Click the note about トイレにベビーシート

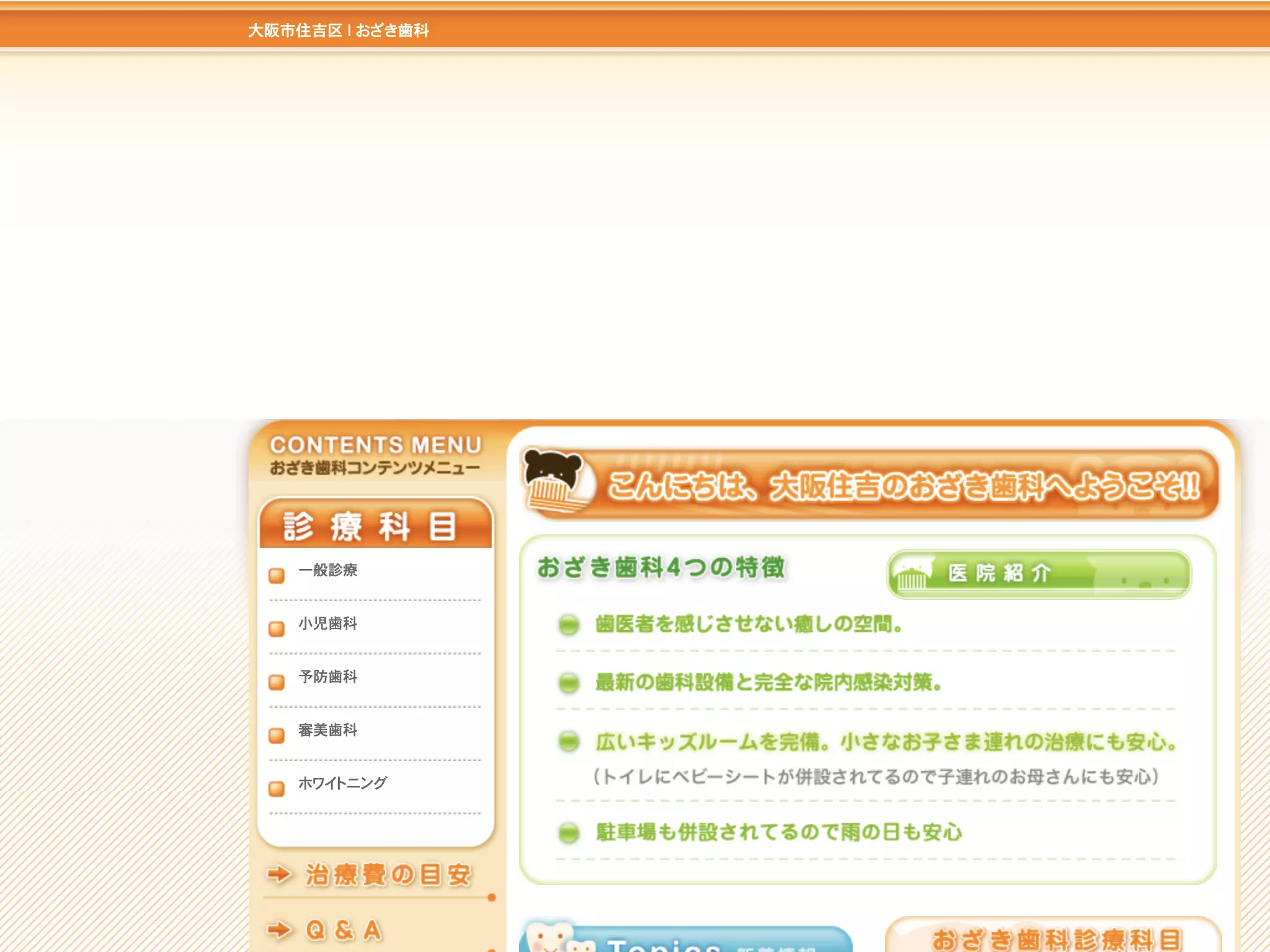[x=876, y=777]
